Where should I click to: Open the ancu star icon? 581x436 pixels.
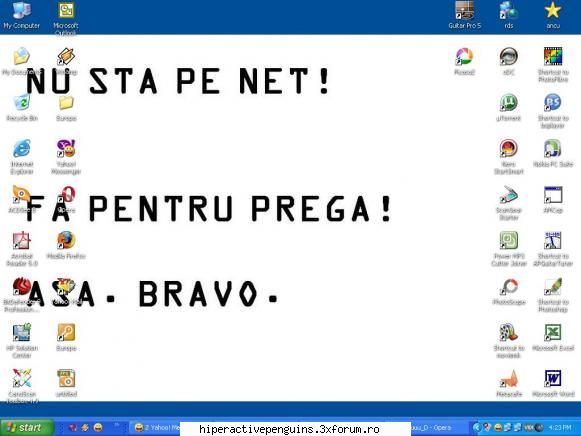(553, 16)
